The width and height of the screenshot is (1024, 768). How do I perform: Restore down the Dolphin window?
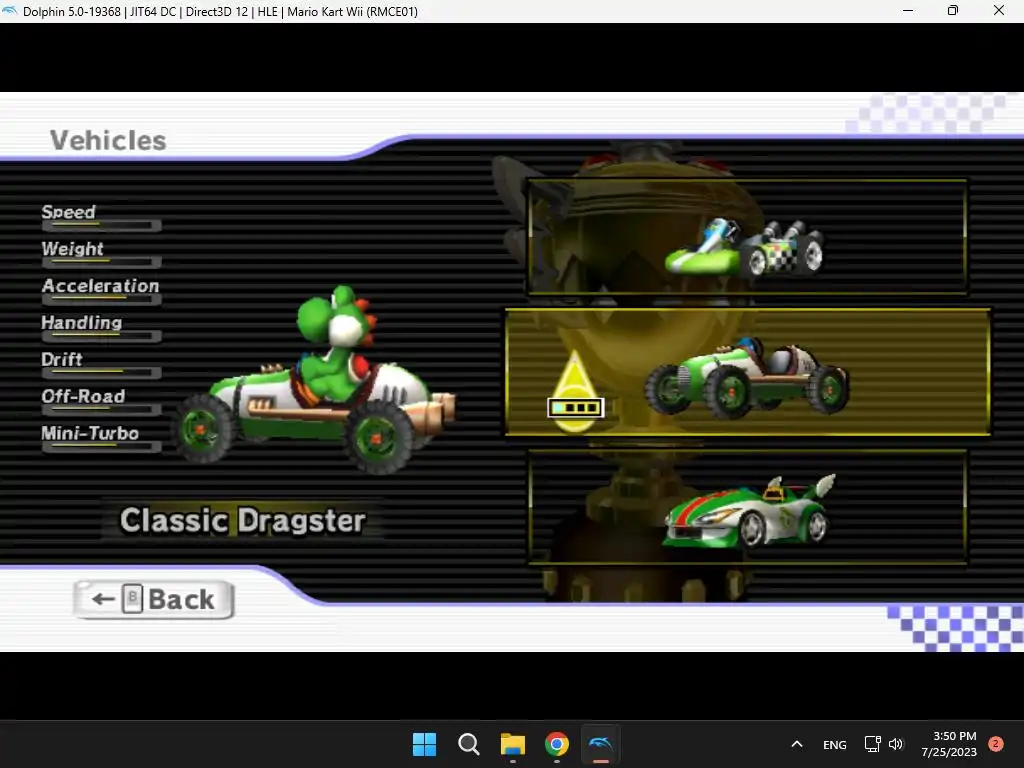pyautogui.click(x=953, y=11)
